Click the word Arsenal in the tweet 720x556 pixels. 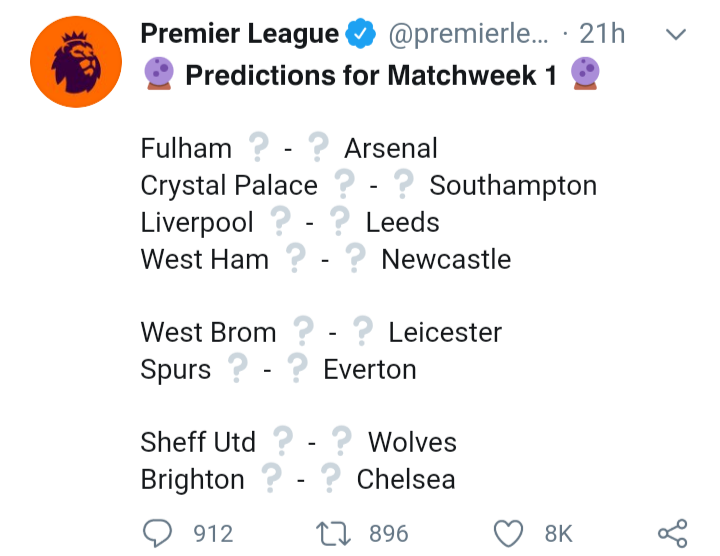pyautogui.click(x=390, y=149)
